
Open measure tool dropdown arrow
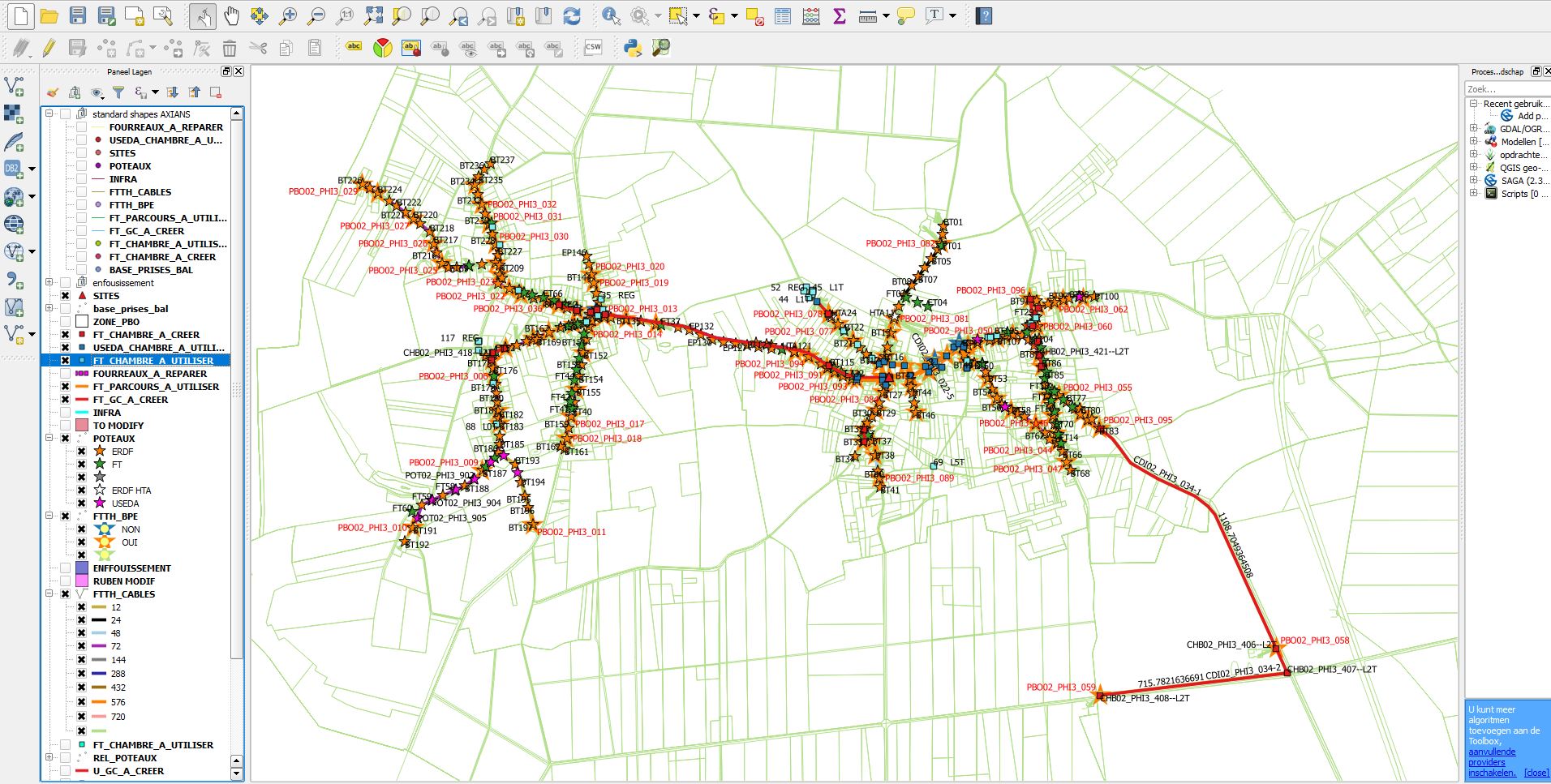886,15
